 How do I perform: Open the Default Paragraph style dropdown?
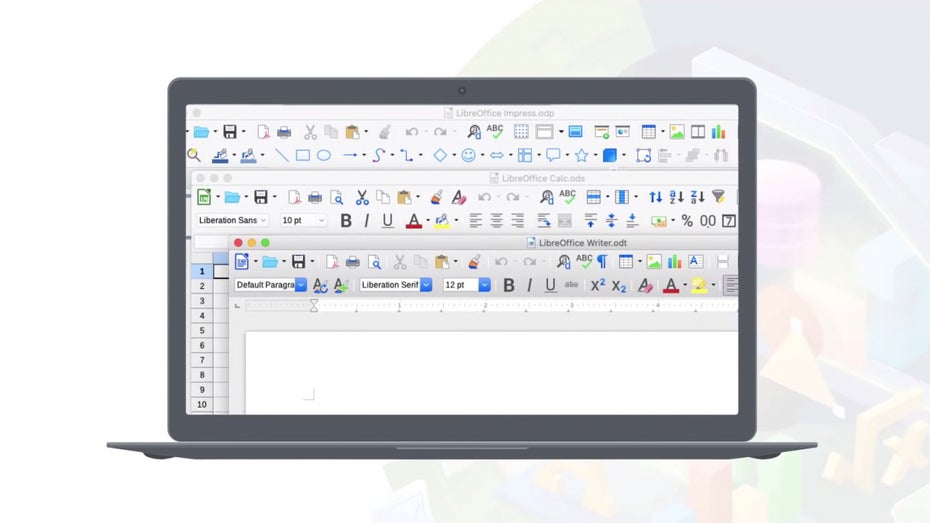(301, 285)
